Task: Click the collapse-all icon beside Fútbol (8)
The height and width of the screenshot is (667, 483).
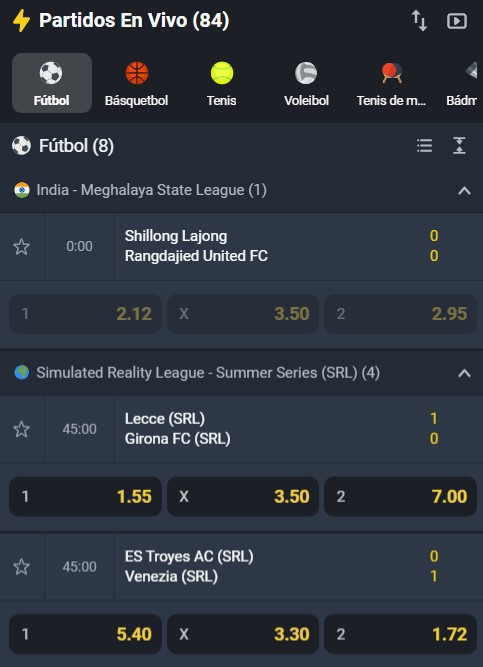Action: (x=460, y=146)
